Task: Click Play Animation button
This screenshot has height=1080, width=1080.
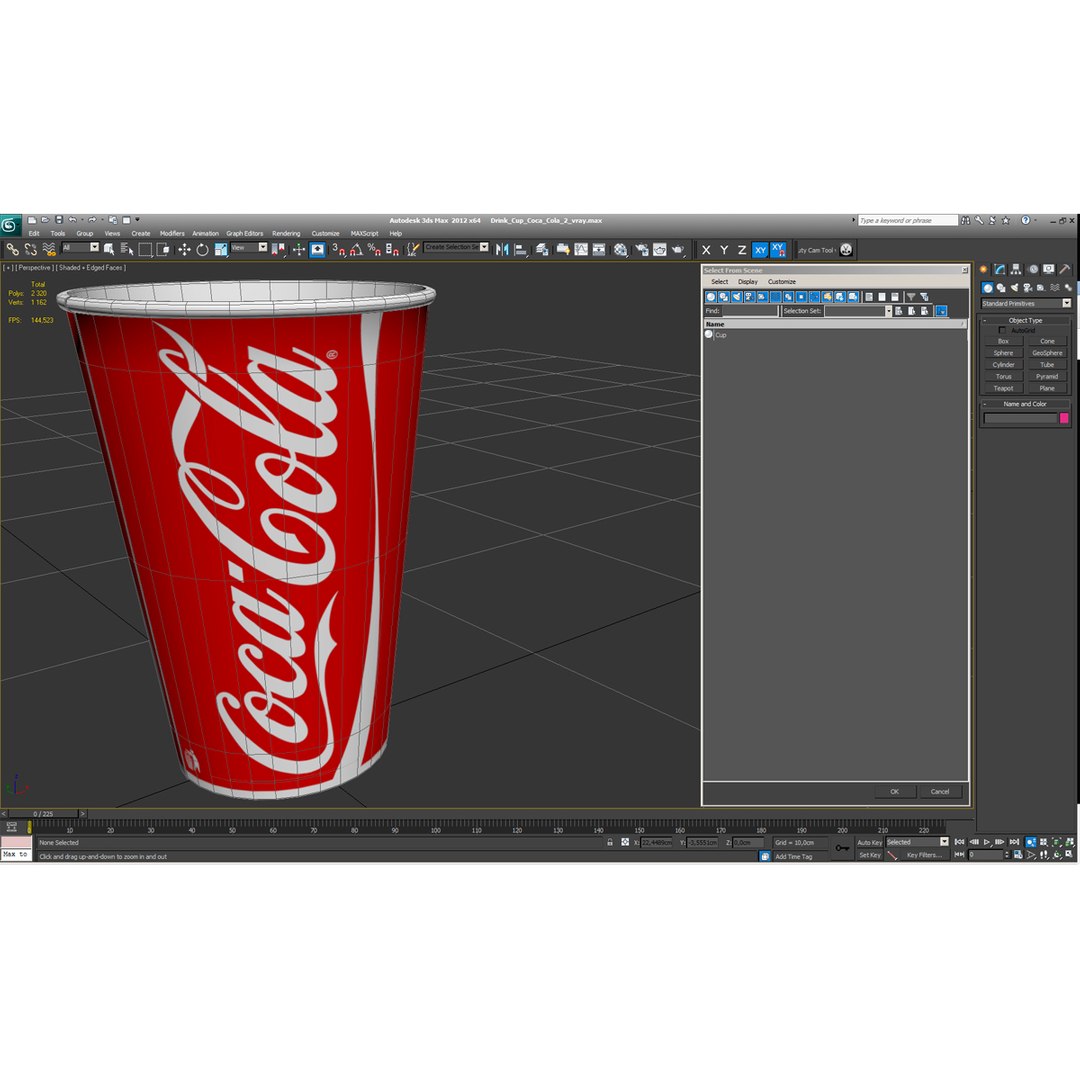Action: click(987, 842)
